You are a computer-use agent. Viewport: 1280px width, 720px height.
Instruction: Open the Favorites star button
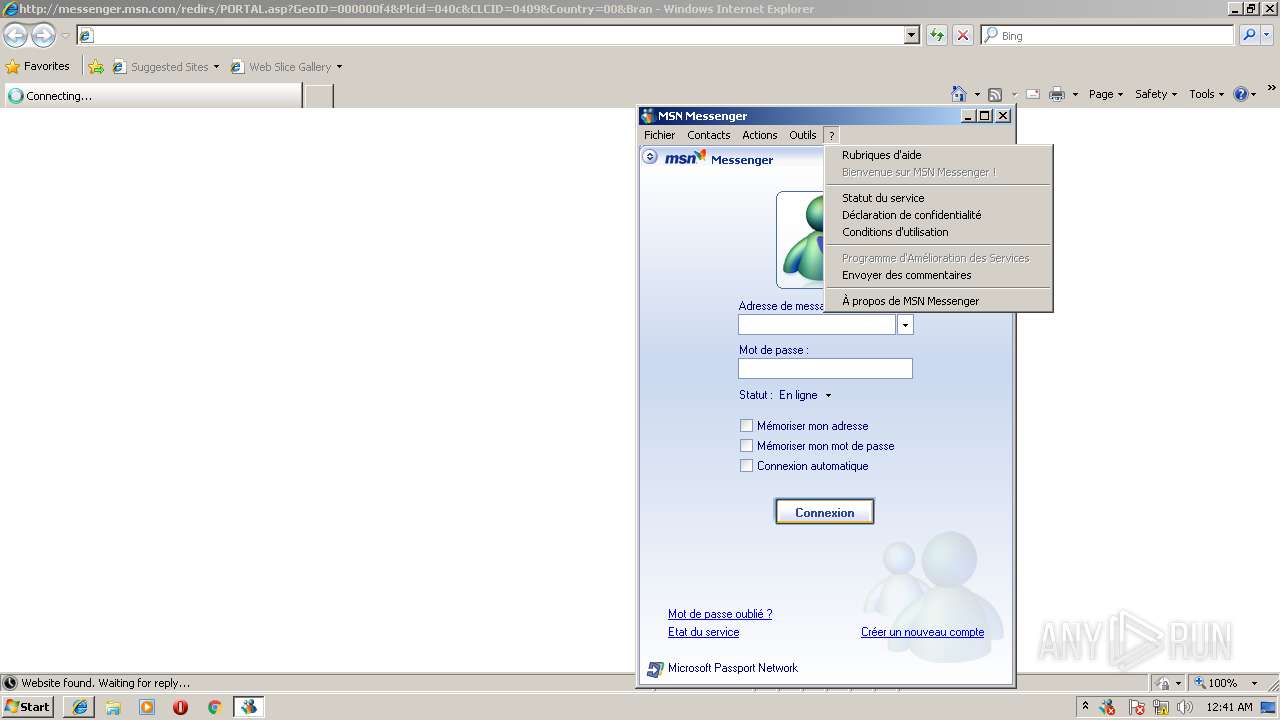click(38, 66)
